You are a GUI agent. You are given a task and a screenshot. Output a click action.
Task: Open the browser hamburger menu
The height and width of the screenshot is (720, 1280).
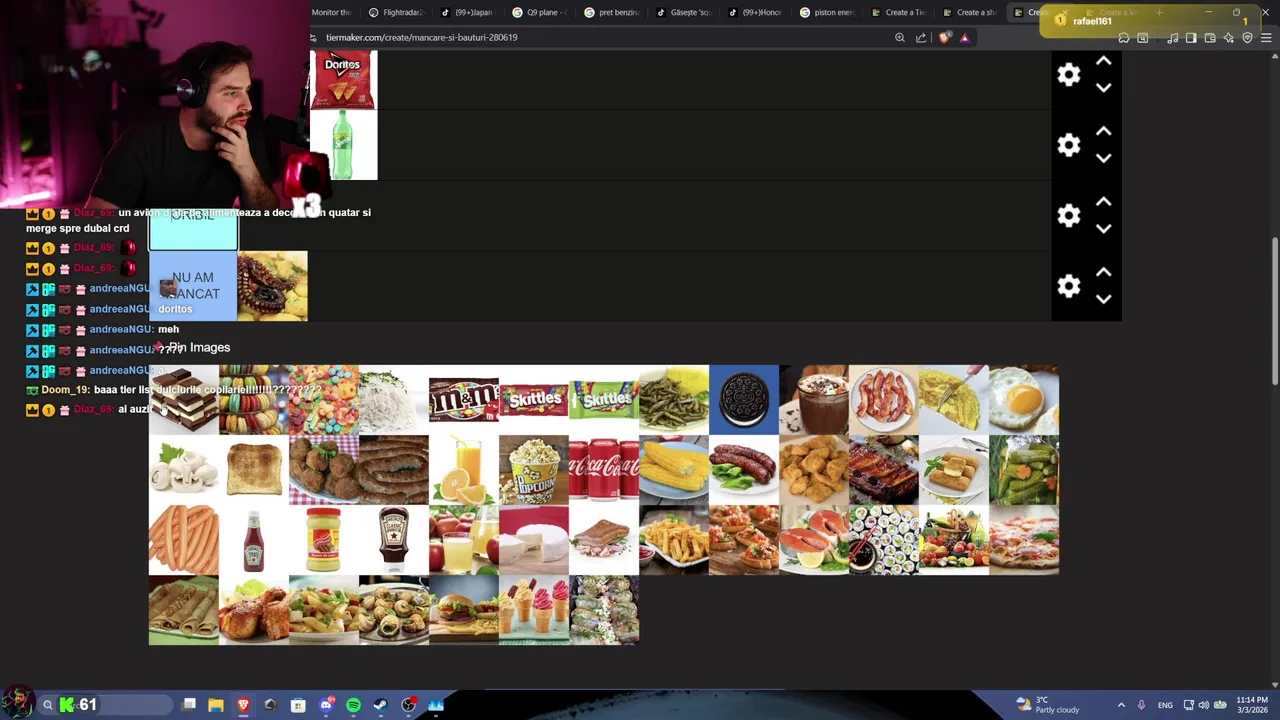pos(1266,38)
